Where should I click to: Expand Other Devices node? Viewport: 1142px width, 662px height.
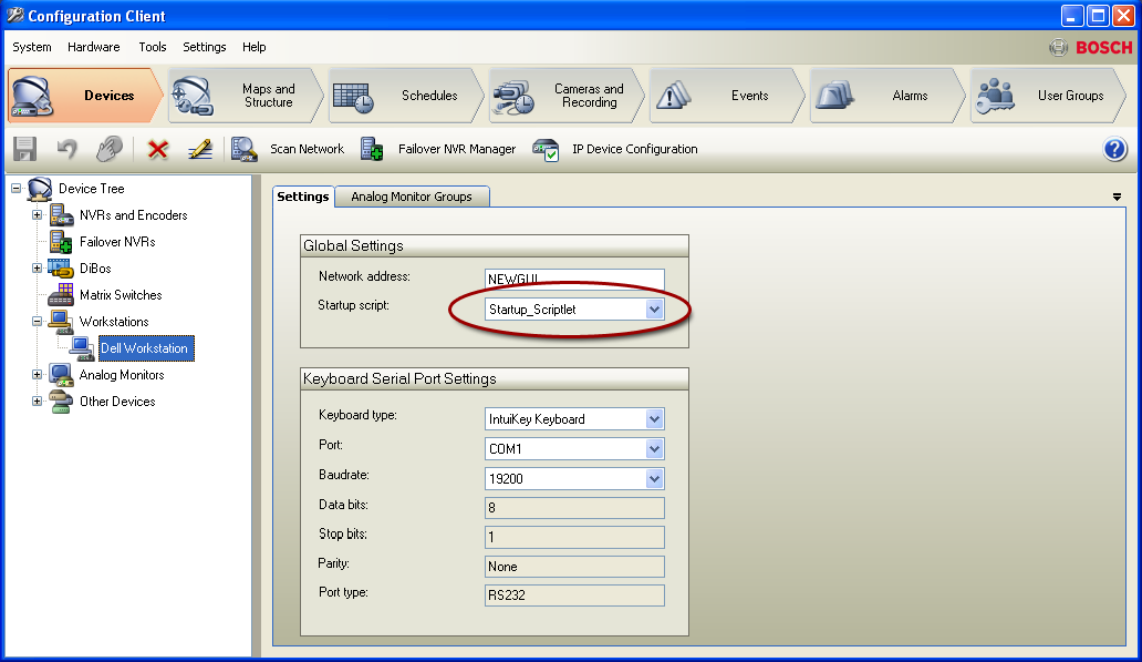click(x=37, y=401)
